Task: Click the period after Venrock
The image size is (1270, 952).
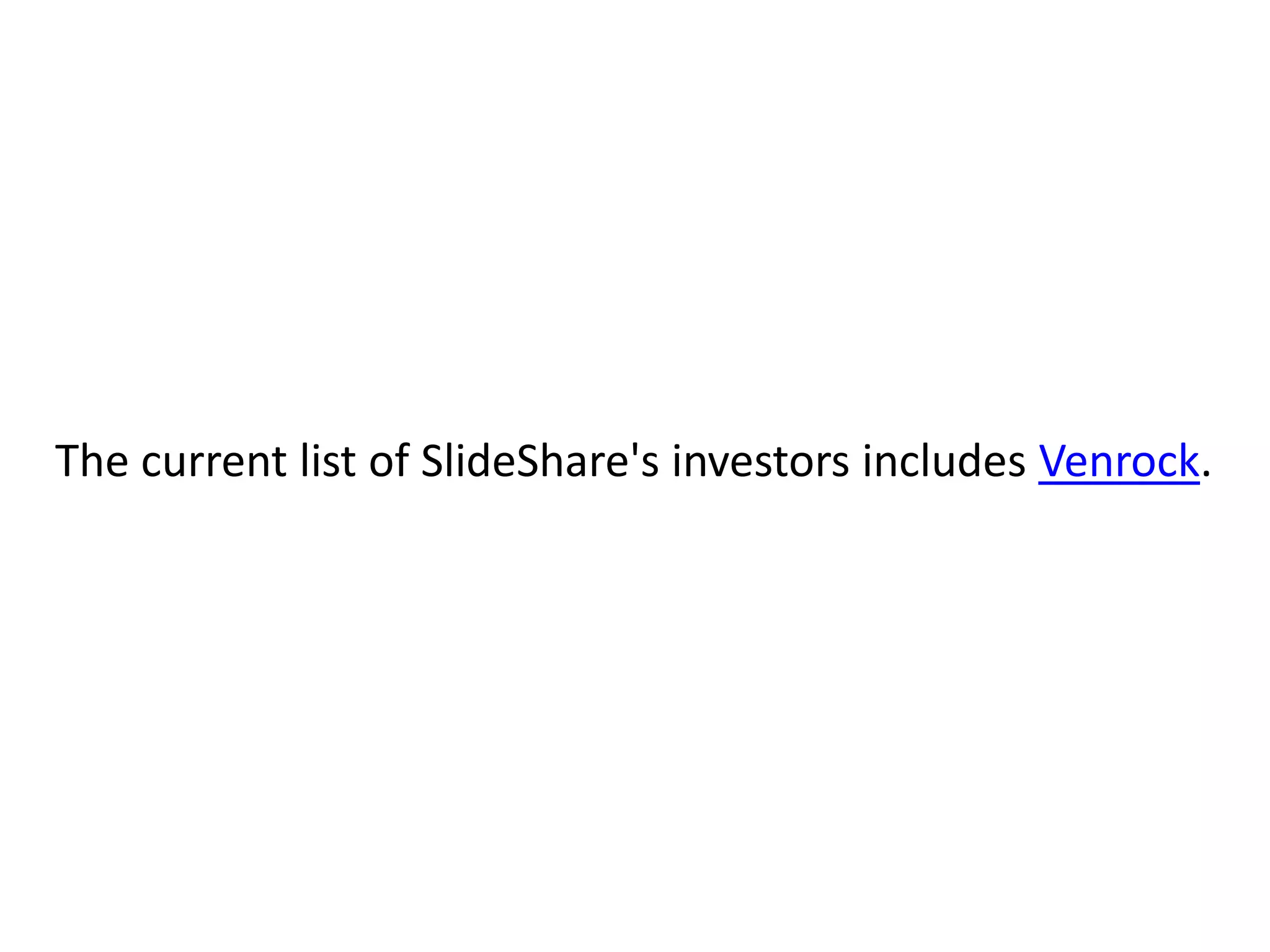Action: [1206, 475]
